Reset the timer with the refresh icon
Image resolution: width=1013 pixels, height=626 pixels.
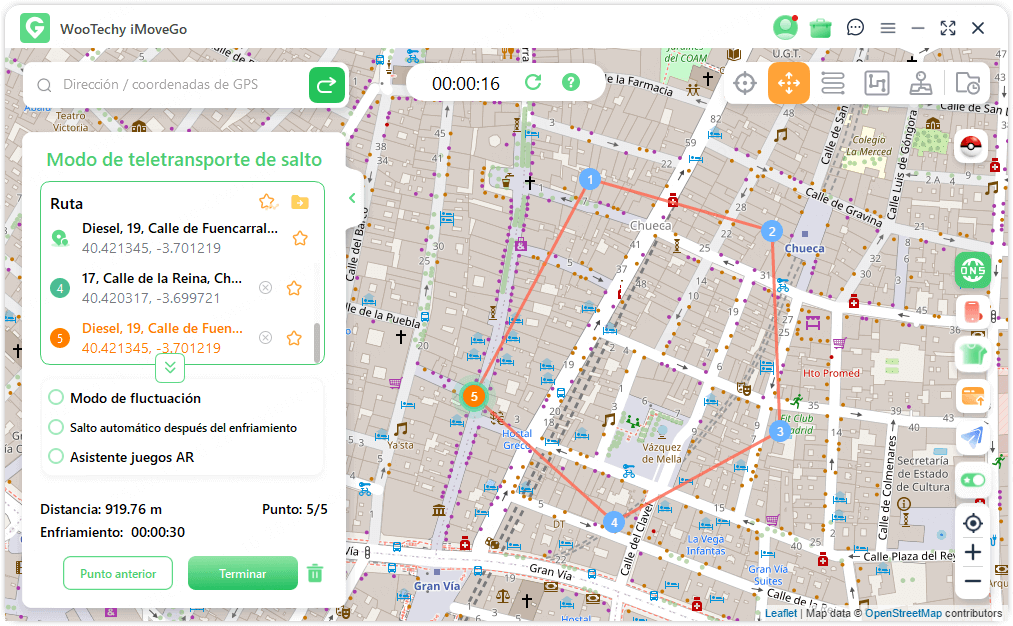[x=533, y=83]
